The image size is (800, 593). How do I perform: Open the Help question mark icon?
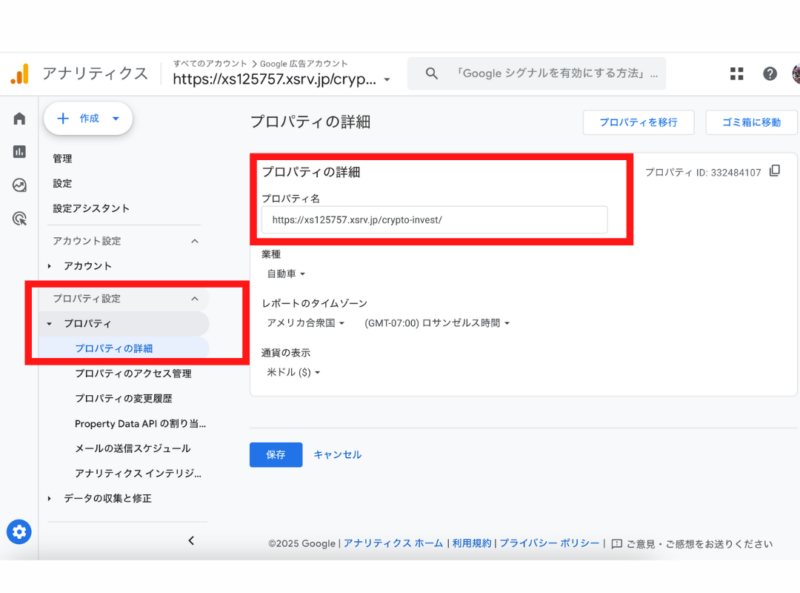click(770, 74)
